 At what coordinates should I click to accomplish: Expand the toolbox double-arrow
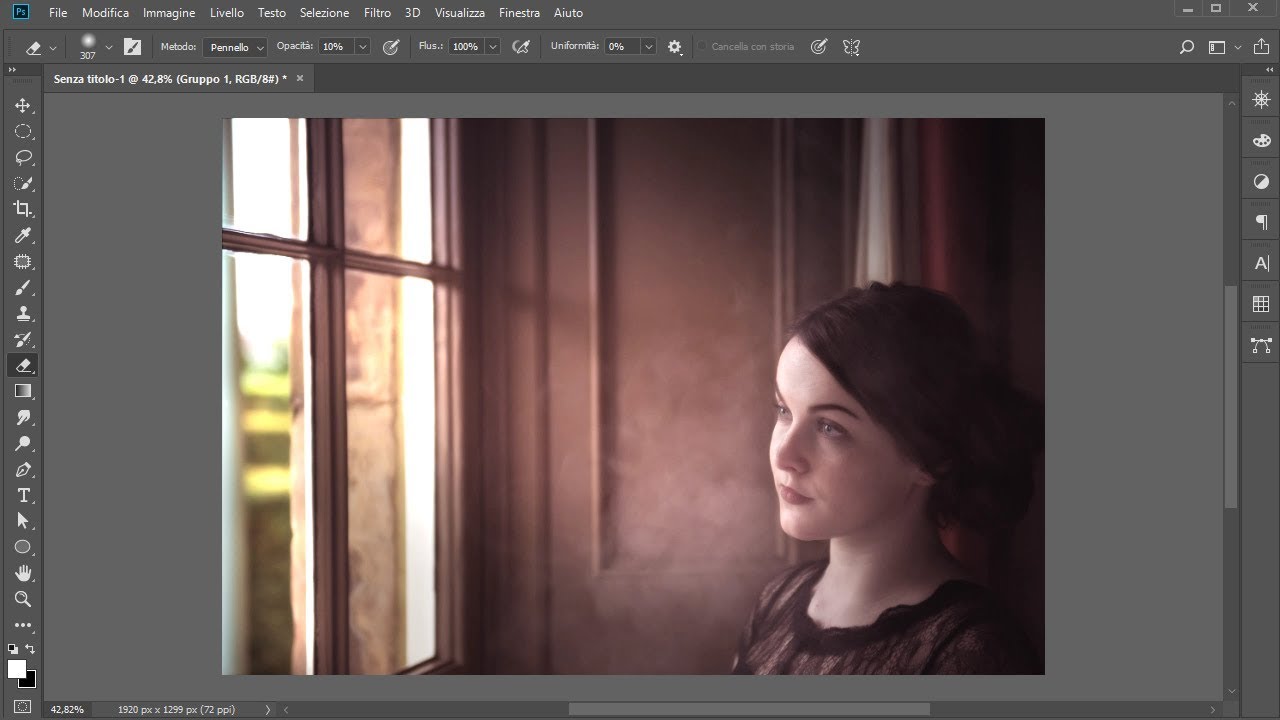tap(12, 69)
